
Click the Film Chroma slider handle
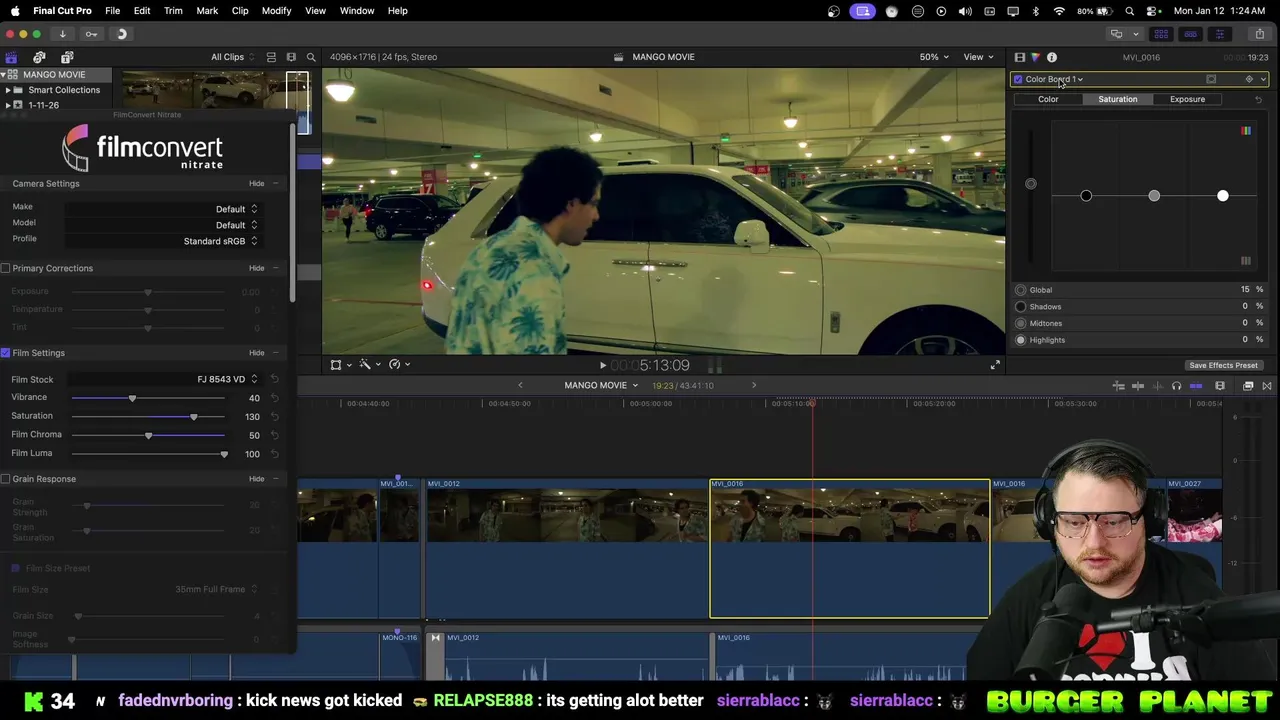(148, 436)
